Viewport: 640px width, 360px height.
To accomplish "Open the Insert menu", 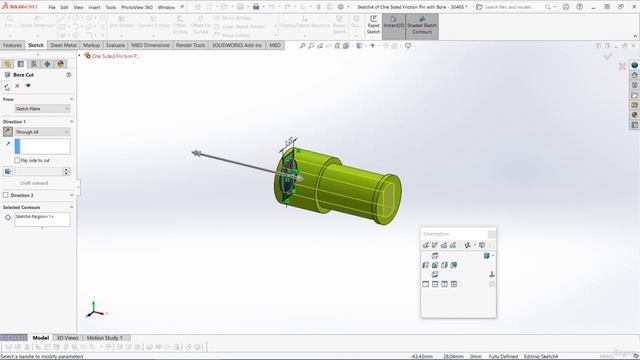I will [94, 7].
